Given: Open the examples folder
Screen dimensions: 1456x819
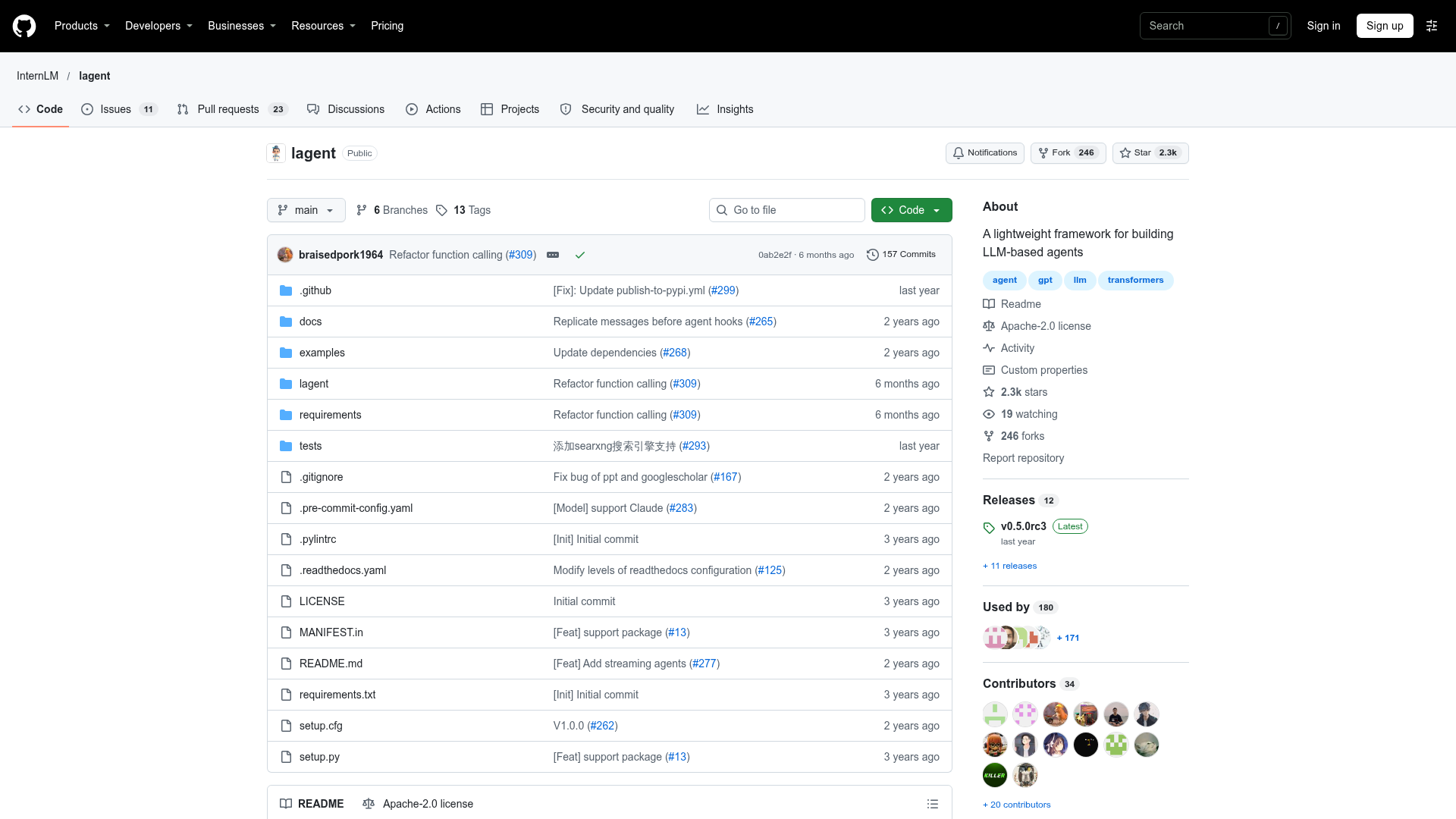Looking at the screenshot, I should coord(322,353).
